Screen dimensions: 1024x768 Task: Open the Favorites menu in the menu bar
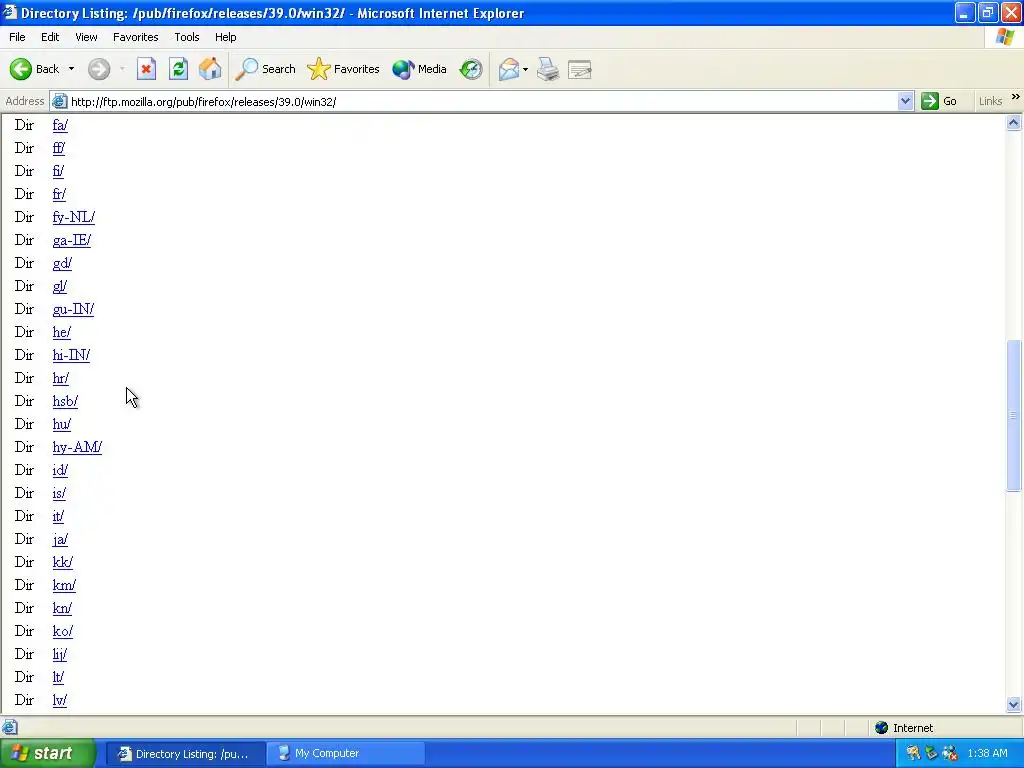[135, 37]
